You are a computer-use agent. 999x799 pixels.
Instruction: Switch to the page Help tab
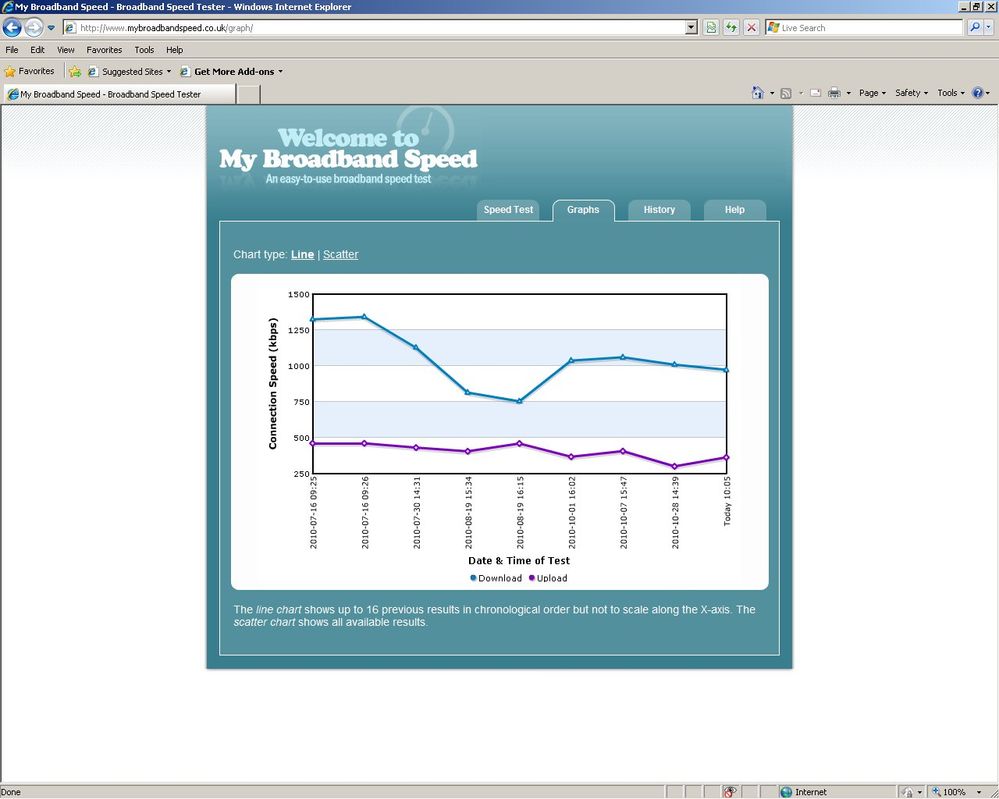coord(735,210)
